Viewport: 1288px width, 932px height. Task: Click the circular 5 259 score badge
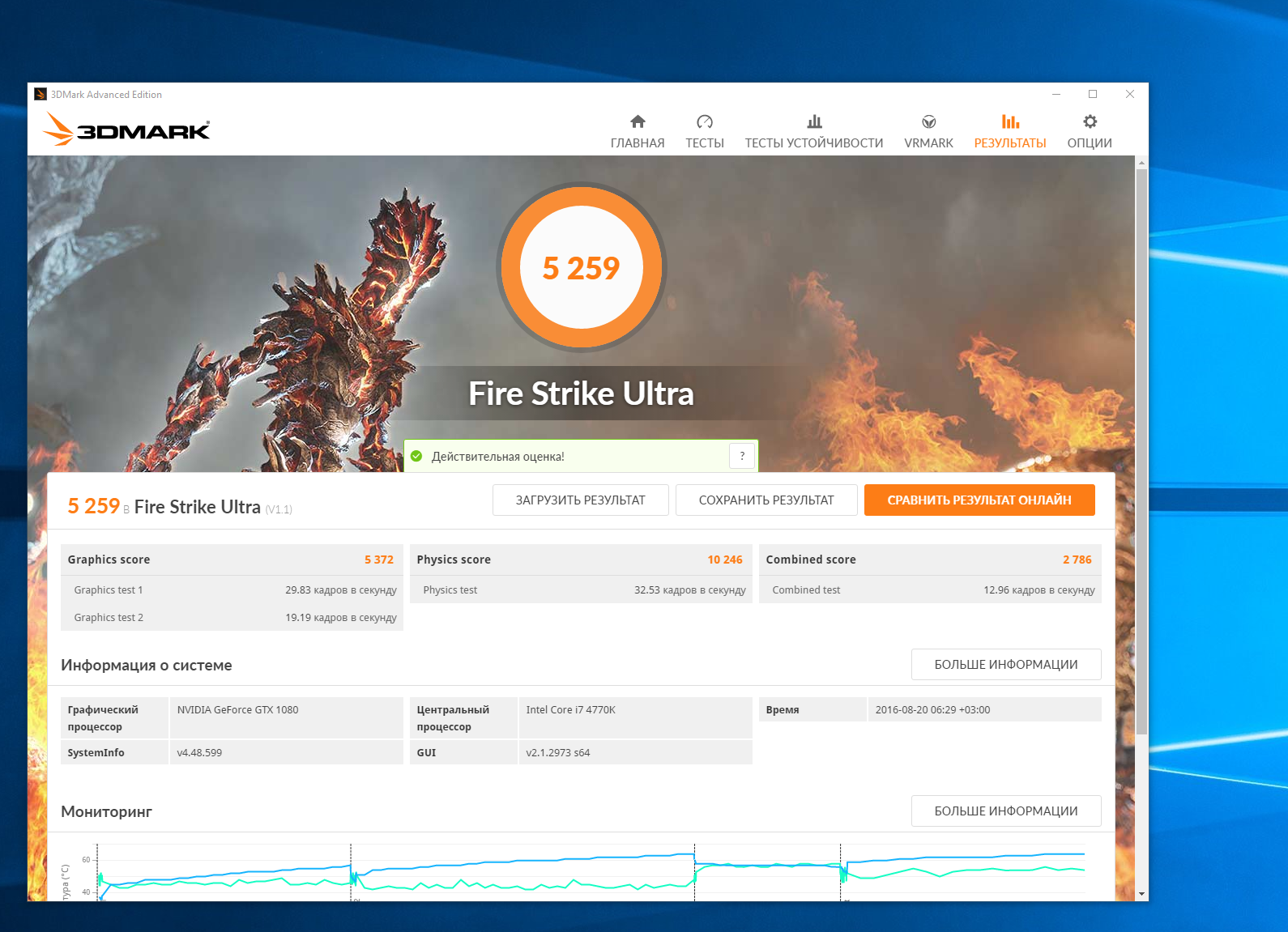(582, 267)
